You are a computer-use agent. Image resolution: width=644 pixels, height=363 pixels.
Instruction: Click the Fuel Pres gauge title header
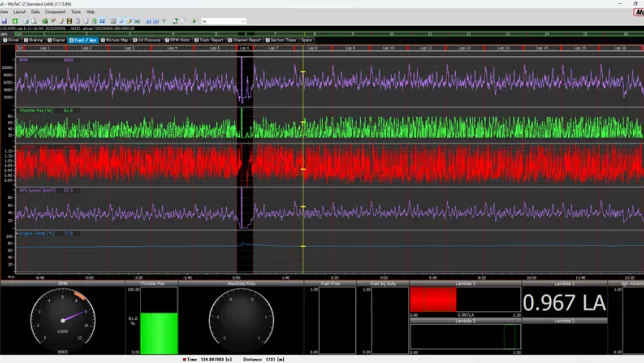(x=330, y=283)
